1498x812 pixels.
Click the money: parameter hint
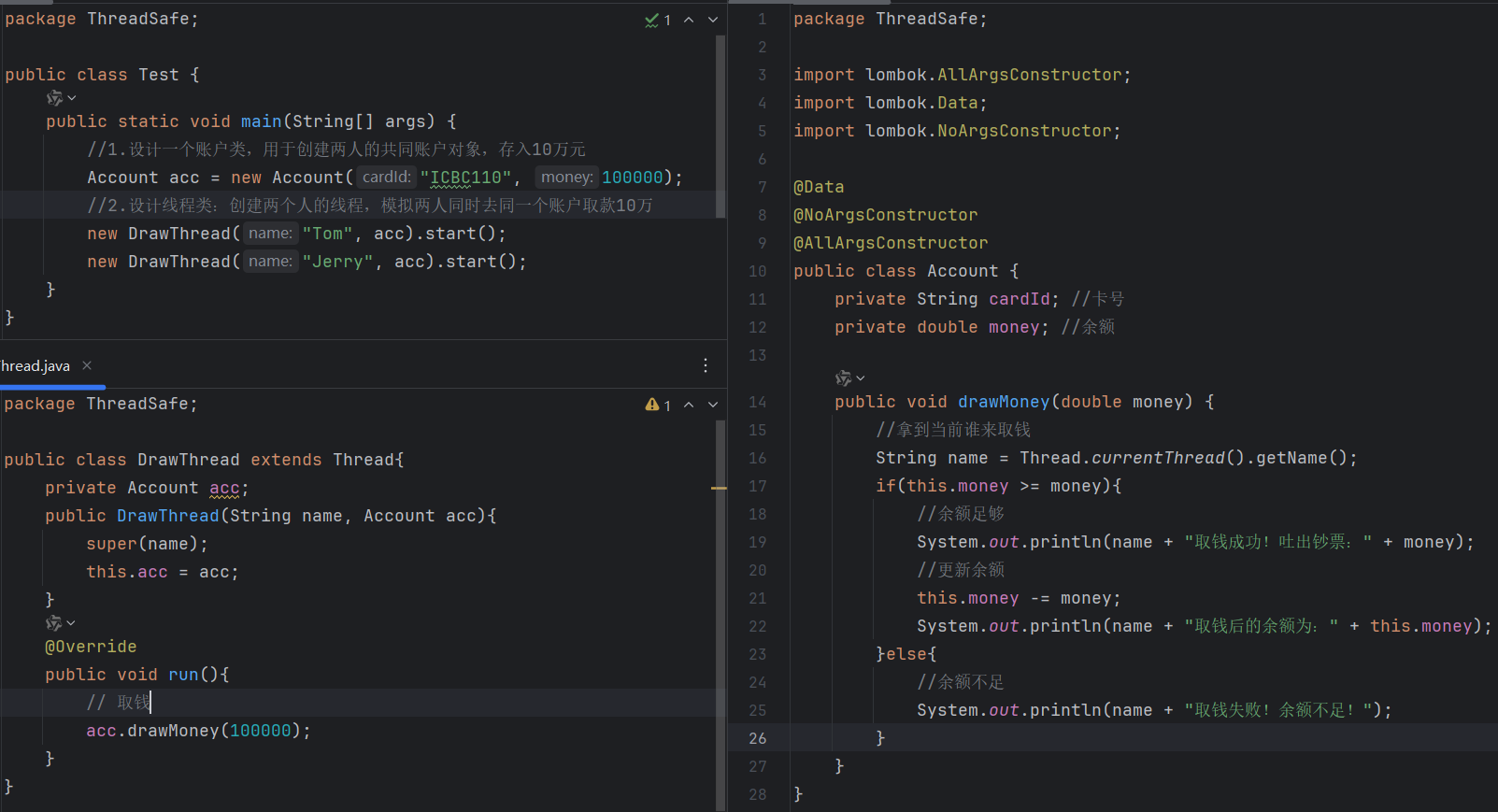tap(566, 177)
